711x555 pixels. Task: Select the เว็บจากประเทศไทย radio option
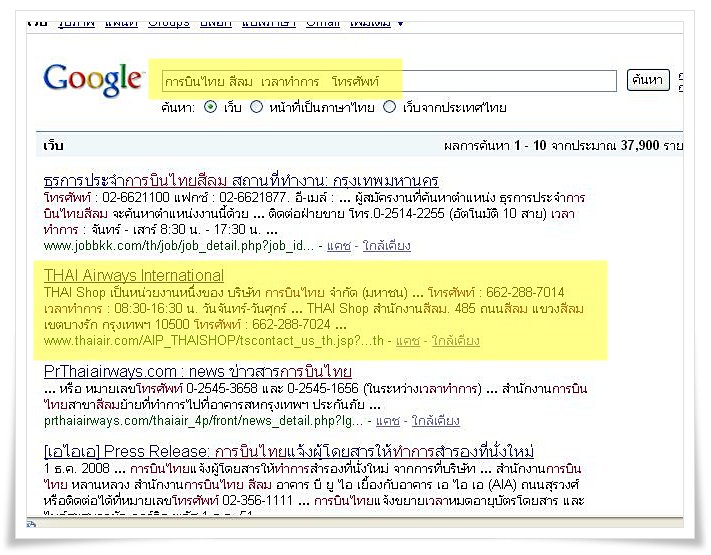click(x=390, y=107)
